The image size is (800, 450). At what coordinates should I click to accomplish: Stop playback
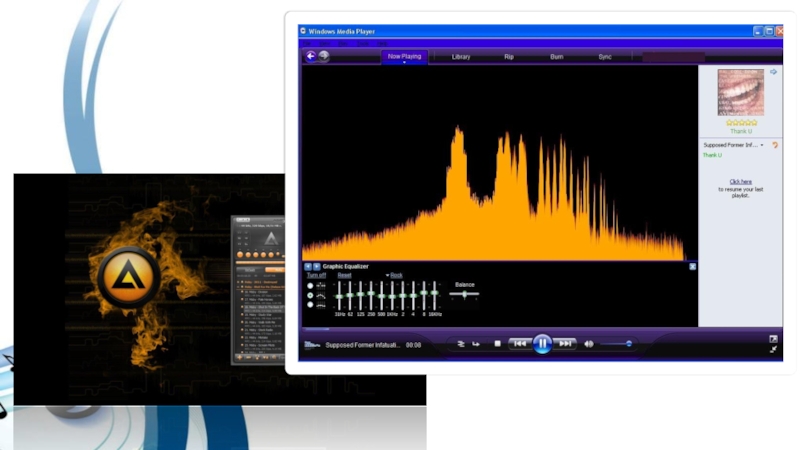pos(497,344)
